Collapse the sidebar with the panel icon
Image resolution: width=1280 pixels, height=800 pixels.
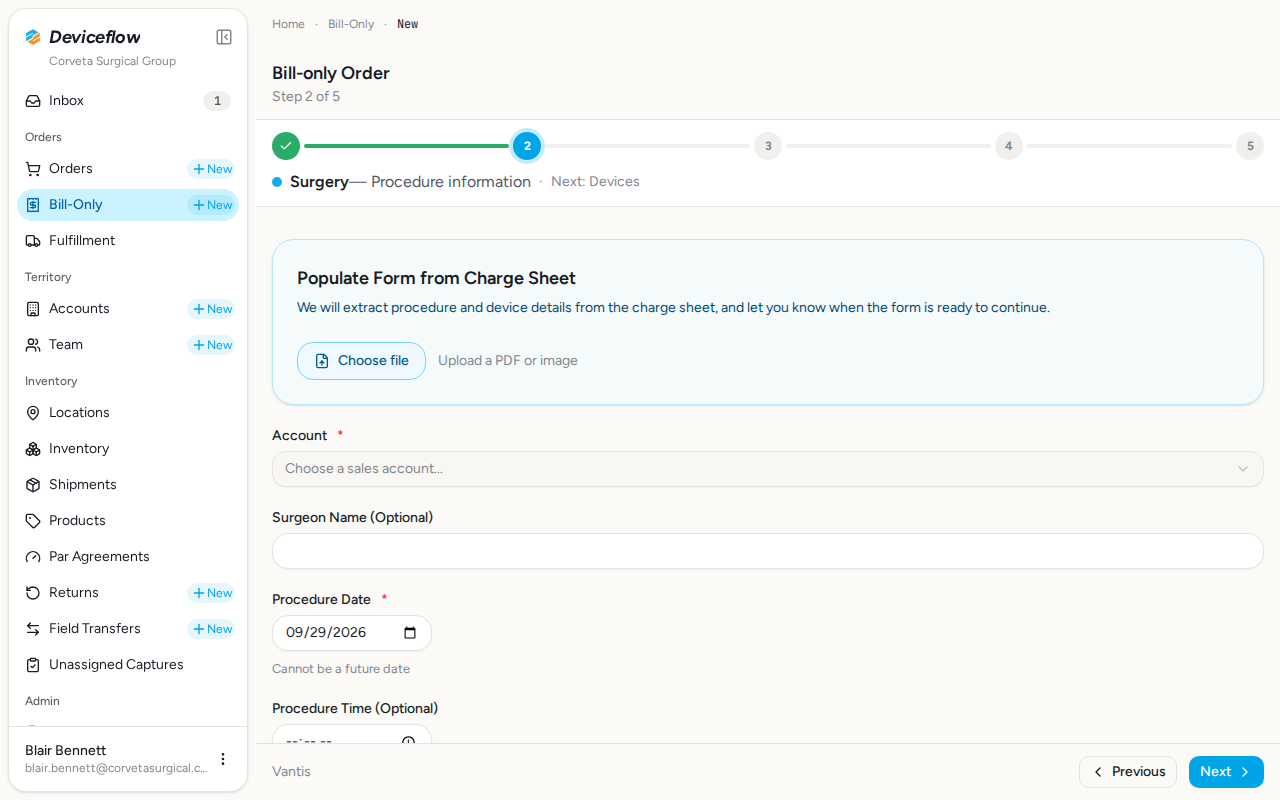pos(224,37)
